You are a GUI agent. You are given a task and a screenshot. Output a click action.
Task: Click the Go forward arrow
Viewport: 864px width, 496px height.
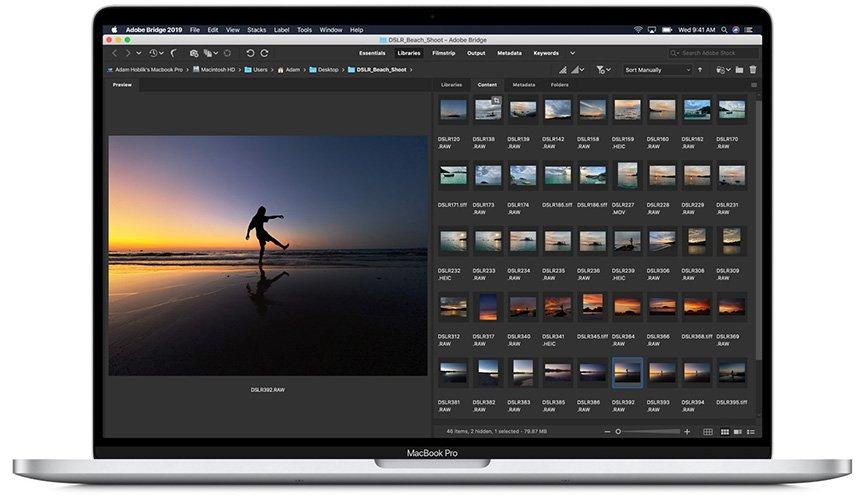click(x=128, y=53)
